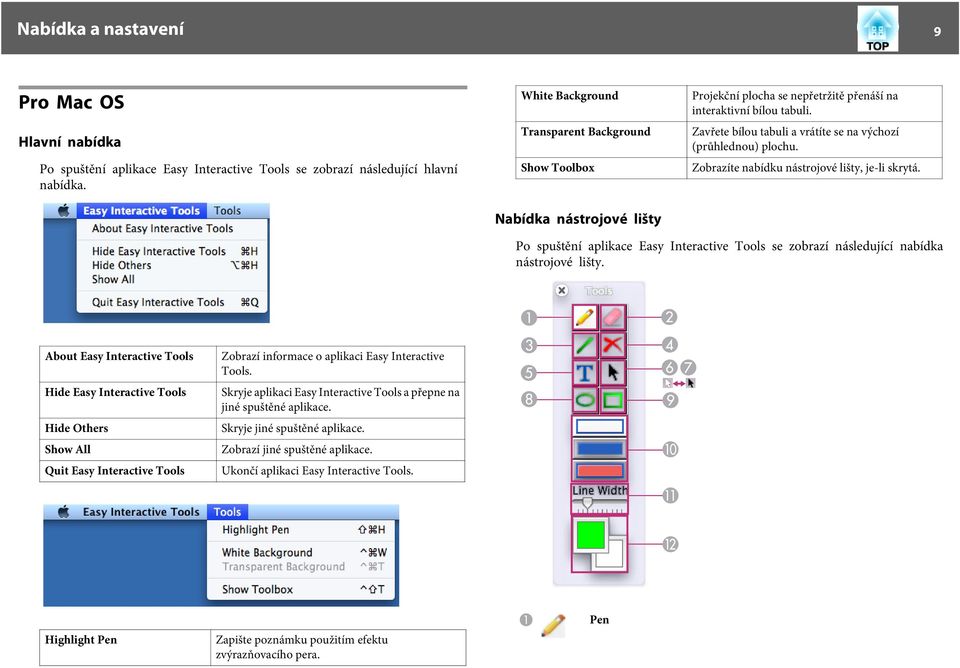Open the highlighted Easy Interactive Tools menu title
The width and height of the screenshot is (960, 668).
point(141,211)
